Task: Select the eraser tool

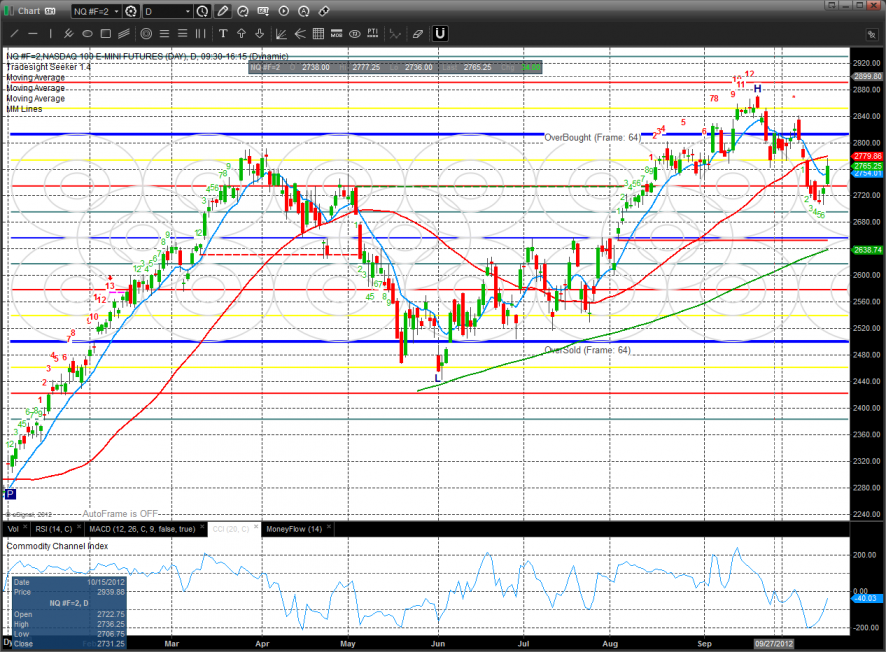Action: coord(418,34)
